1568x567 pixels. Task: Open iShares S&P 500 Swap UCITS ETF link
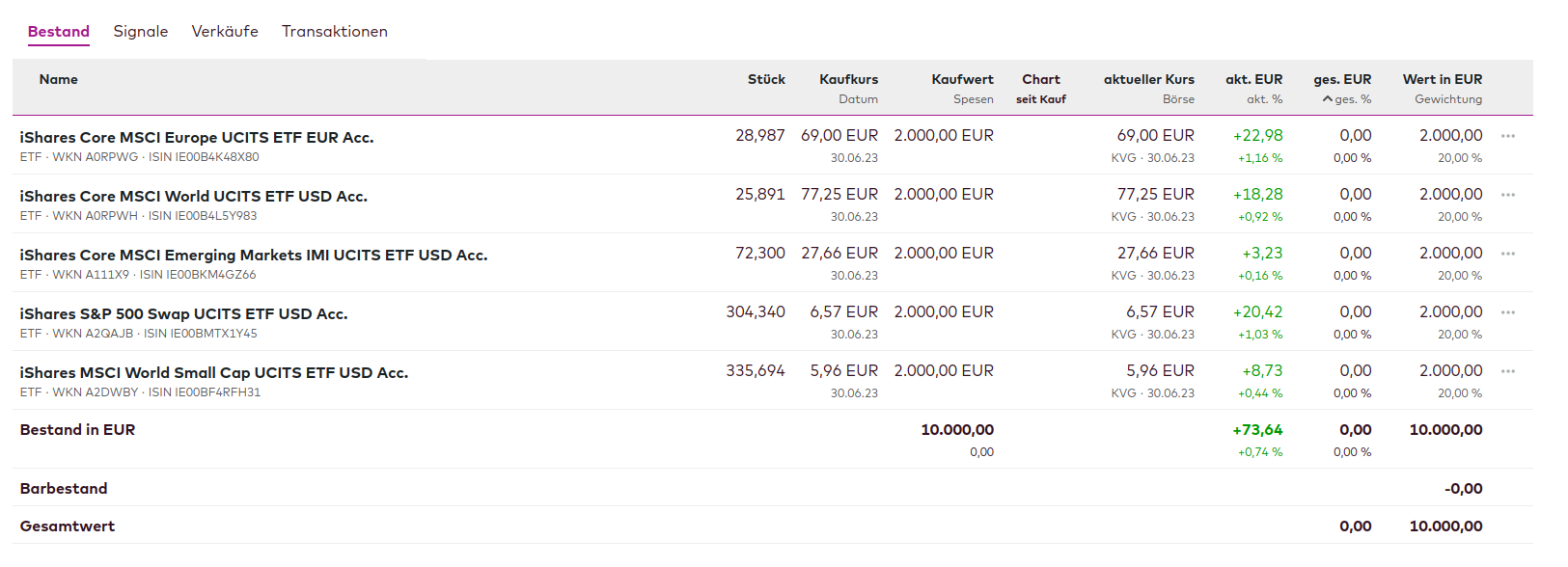pos(184,313)
